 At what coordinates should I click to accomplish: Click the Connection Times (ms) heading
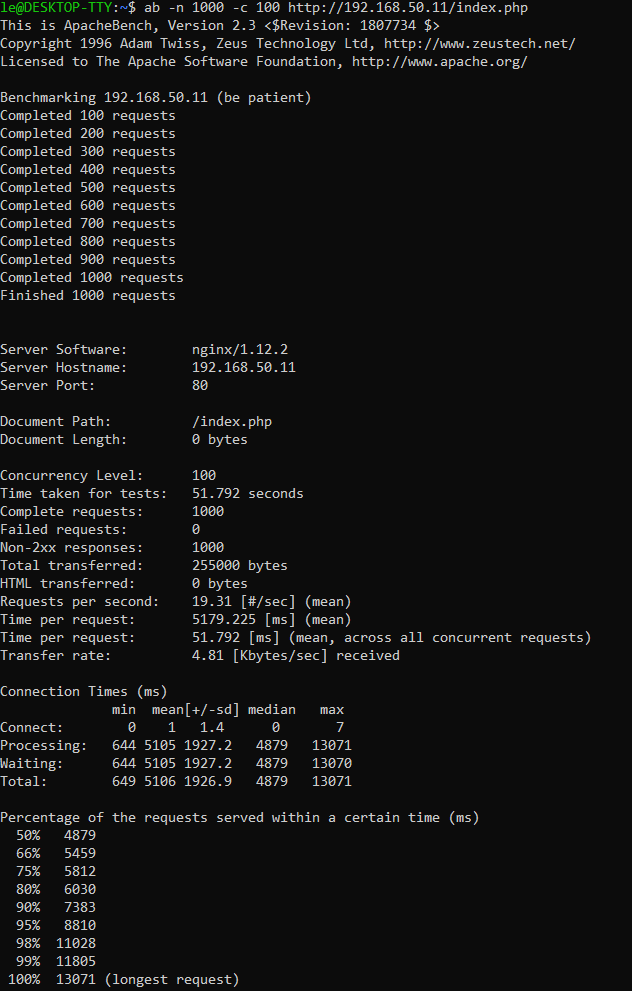(x=83, y=691)
